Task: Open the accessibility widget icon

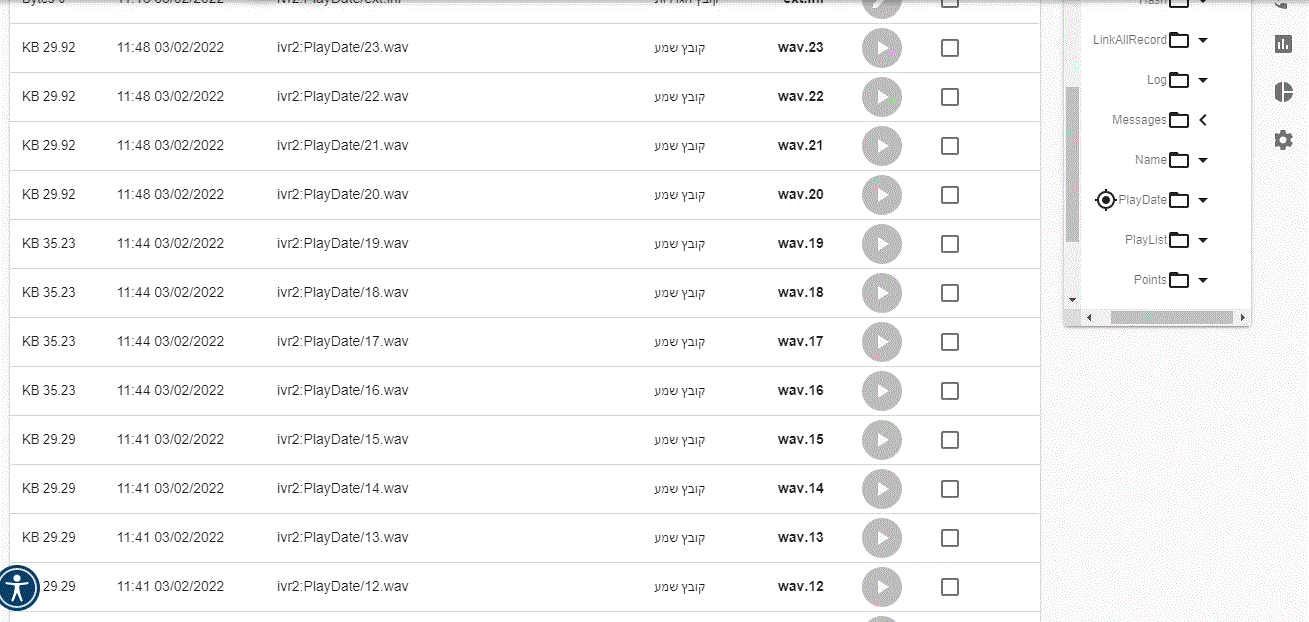Action: pyautogui.click(x=19, y=588)
